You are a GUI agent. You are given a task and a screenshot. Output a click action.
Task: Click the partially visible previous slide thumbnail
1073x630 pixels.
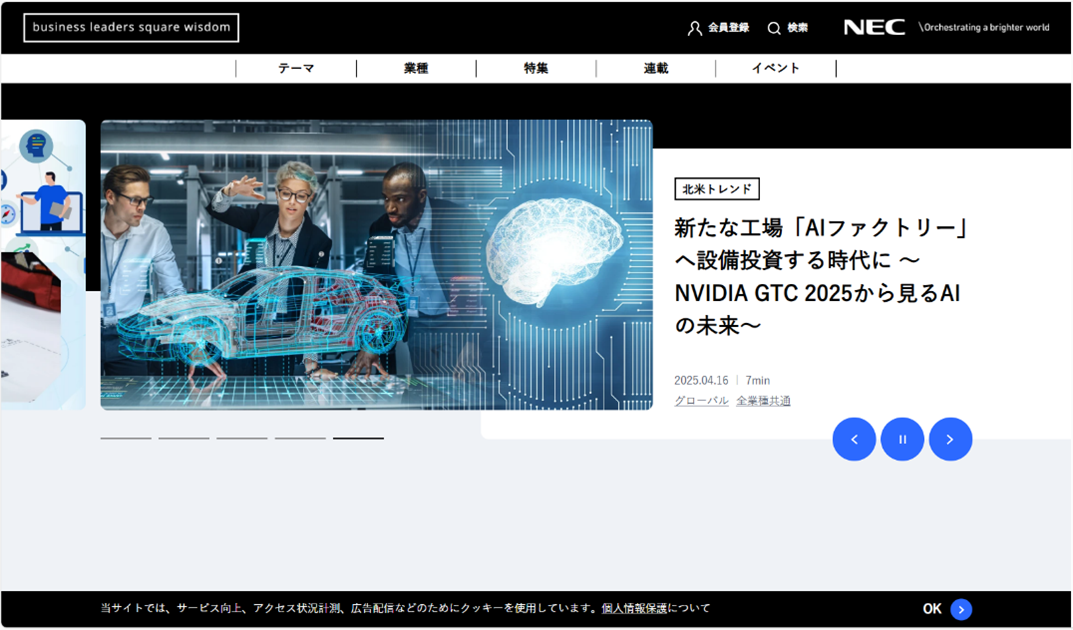(x=42, y=265)
